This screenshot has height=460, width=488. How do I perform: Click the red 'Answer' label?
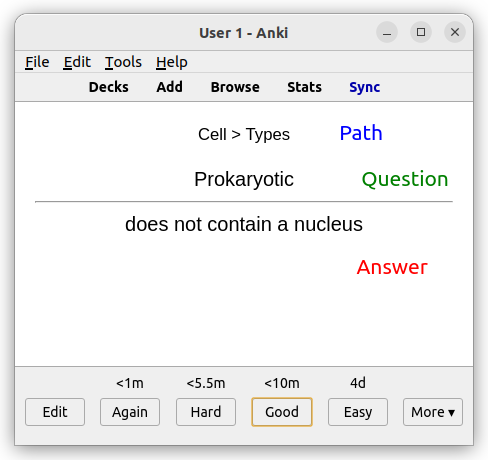point(392,267)
